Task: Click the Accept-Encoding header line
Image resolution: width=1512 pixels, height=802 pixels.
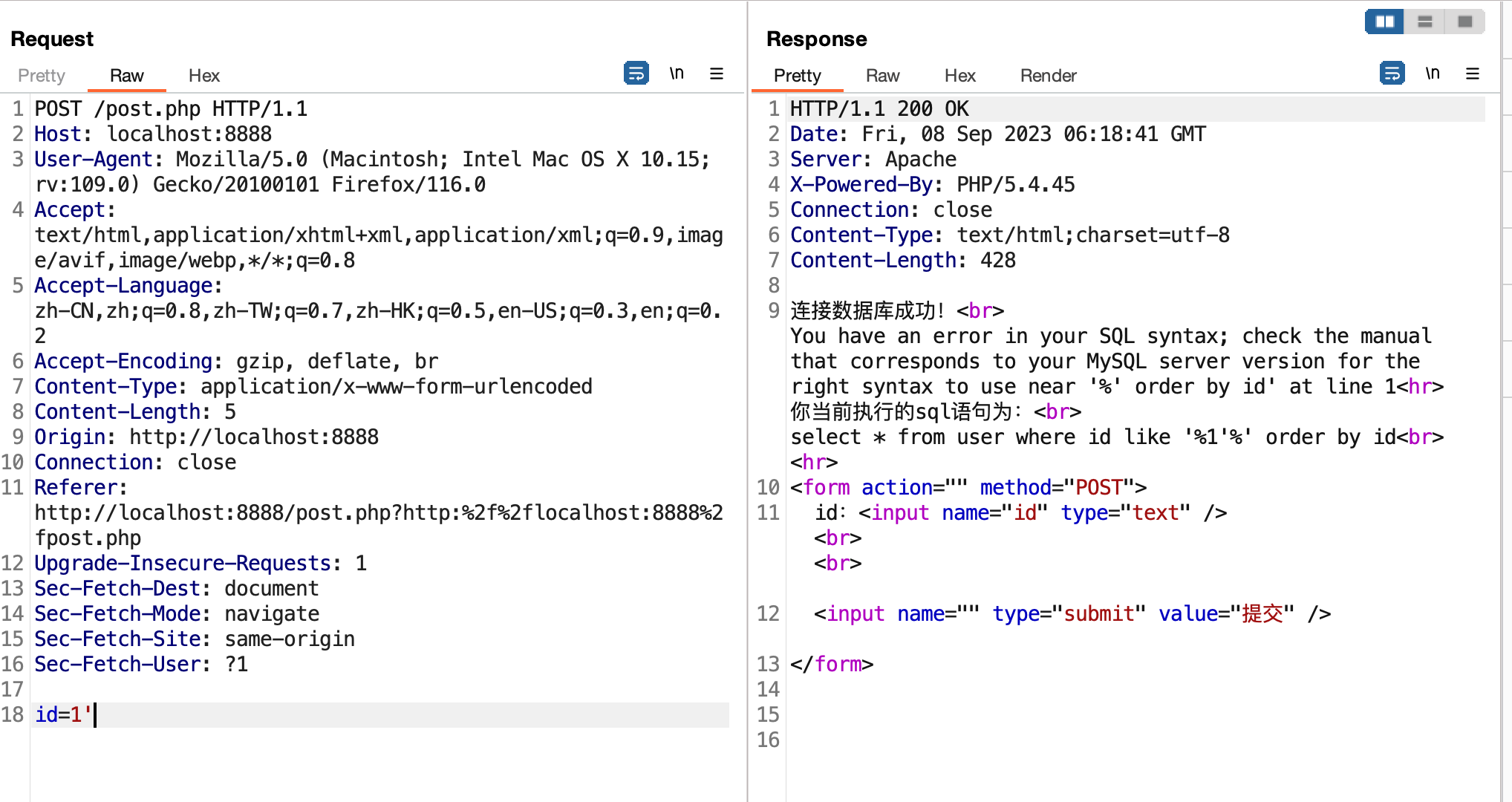Action: [236, 362]
